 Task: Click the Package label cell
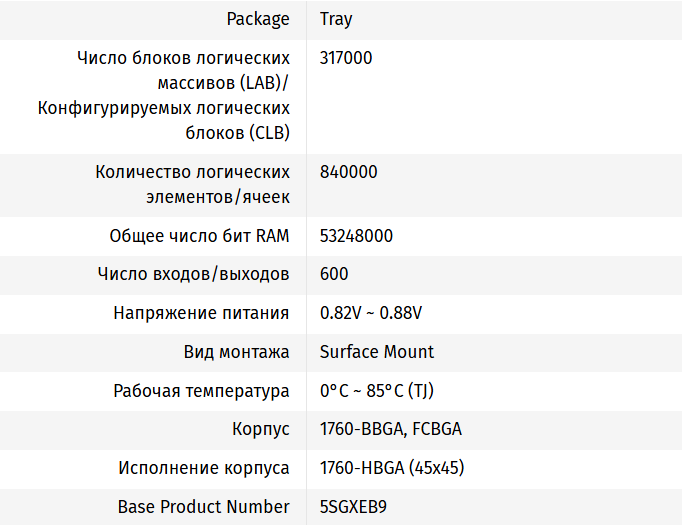click(258, 19)
